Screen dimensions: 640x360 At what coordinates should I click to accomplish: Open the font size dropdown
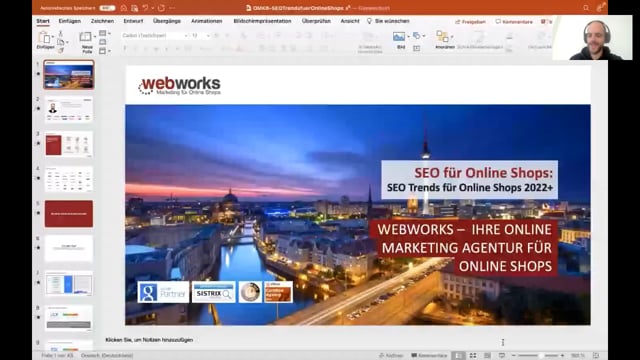tap(200, 36)
